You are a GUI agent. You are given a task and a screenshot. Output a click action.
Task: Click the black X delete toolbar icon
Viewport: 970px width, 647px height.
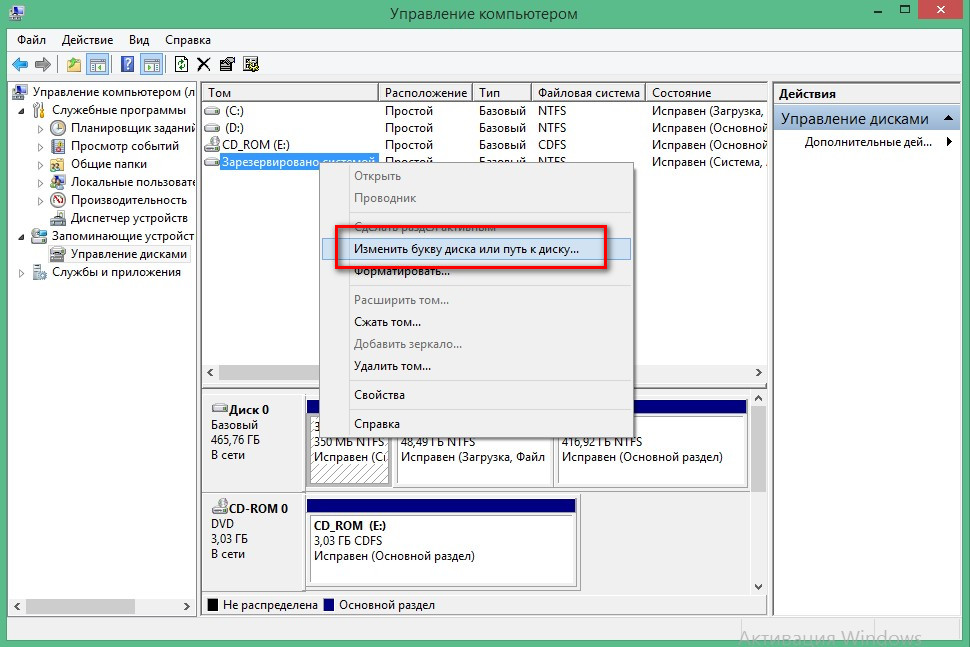point(204,64)
